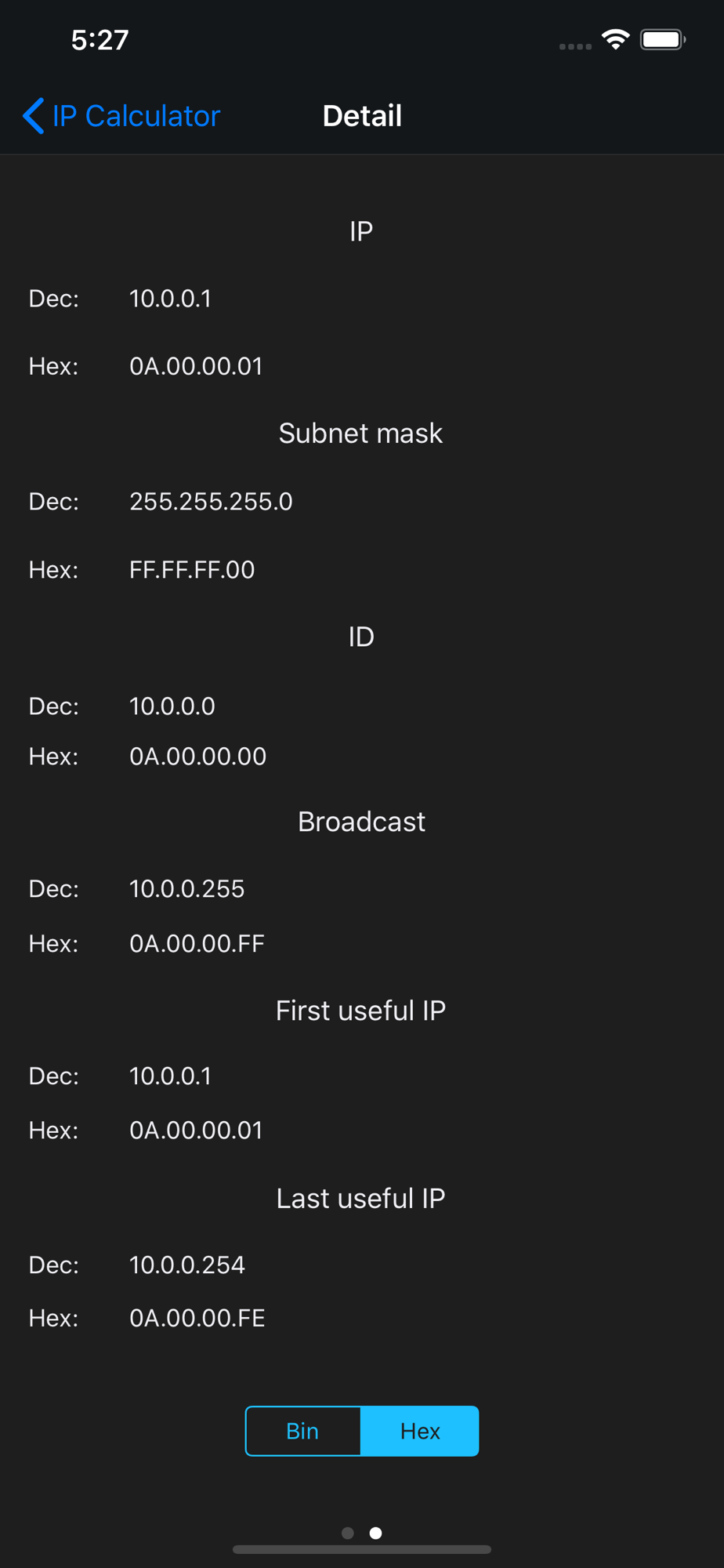The width and height of the screenshot is (724, 1568).
Task: Tap the battery status icon
Action: 662,39
